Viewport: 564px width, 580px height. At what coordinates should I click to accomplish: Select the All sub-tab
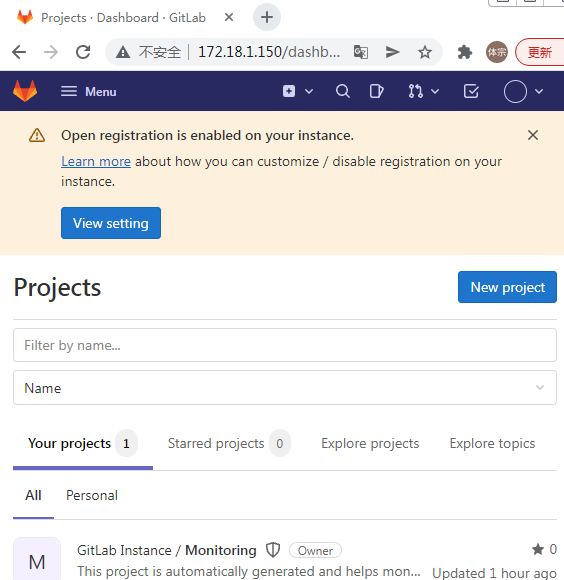[33, 495]
